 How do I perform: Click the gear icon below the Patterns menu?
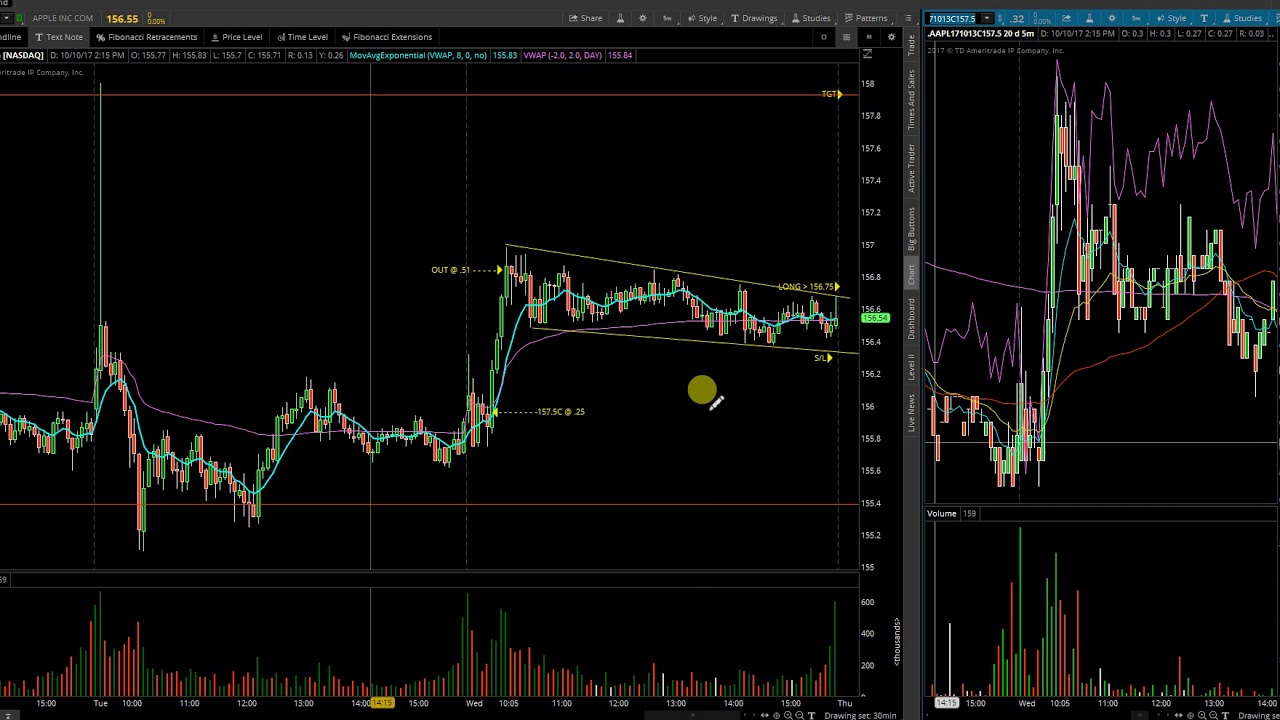(x=891, y=37)
